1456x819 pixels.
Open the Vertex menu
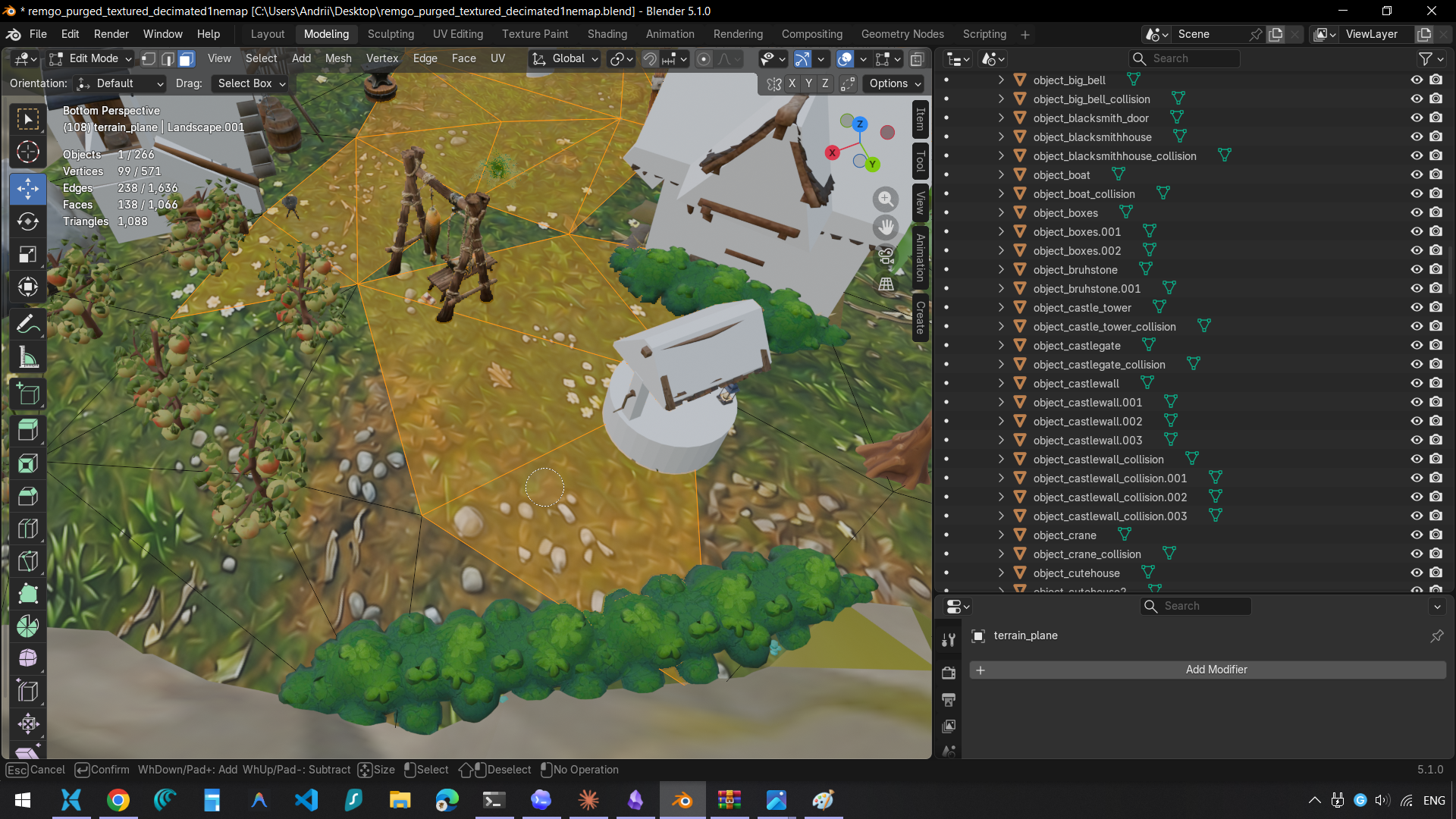point(381,58)
